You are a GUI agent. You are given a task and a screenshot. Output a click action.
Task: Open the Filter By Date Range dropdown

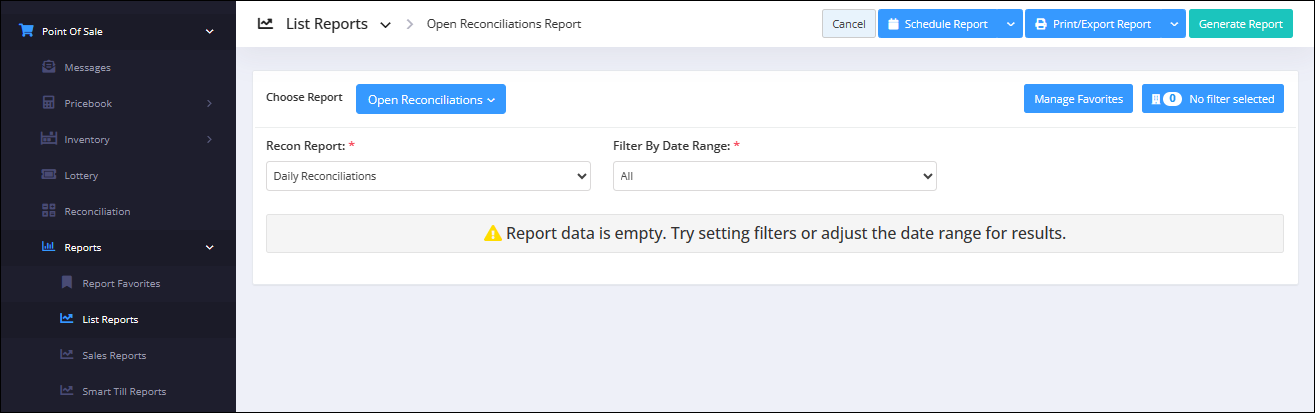tap(774, 176)
